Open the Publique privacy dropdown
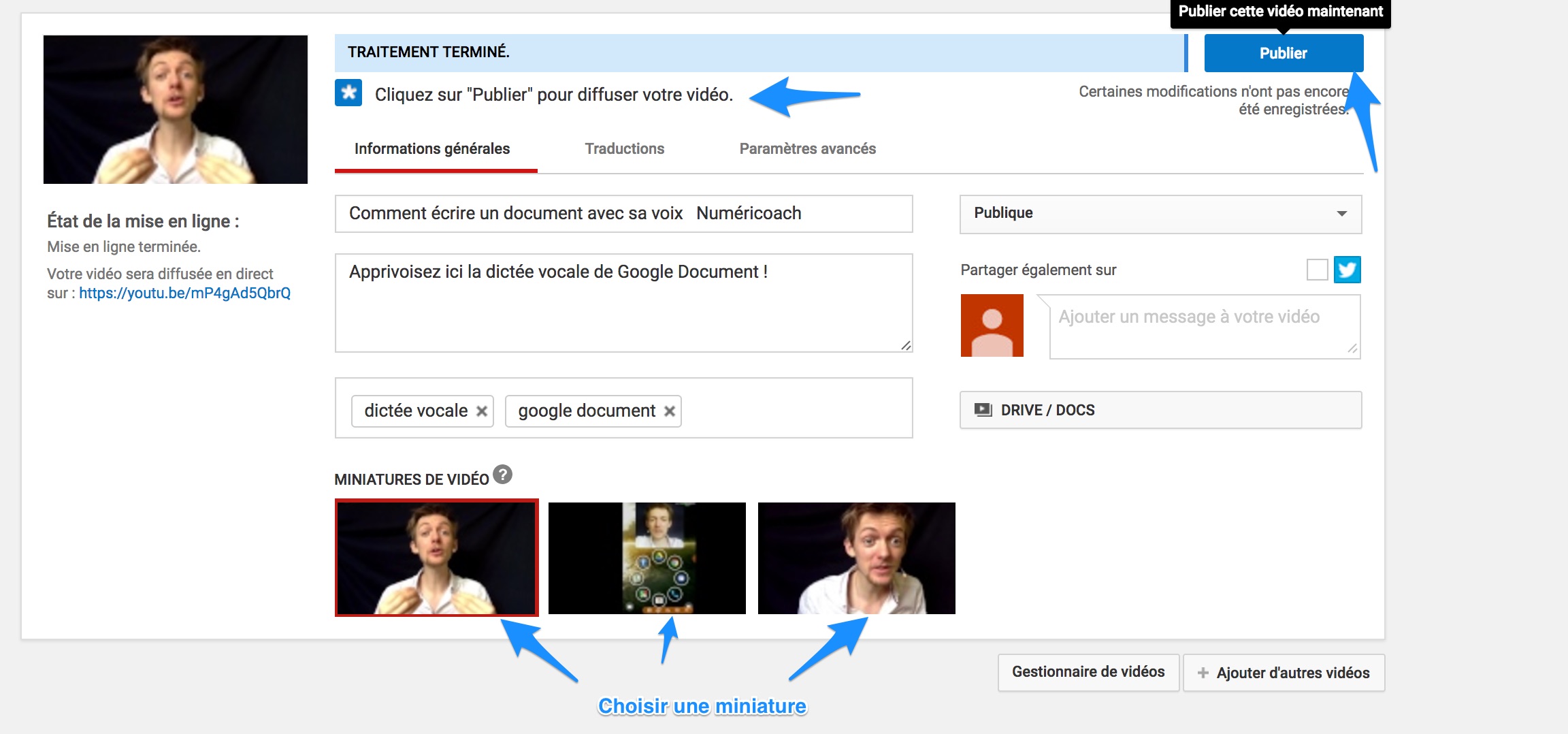1568x734 pixels. click(x=1160, y=214)
